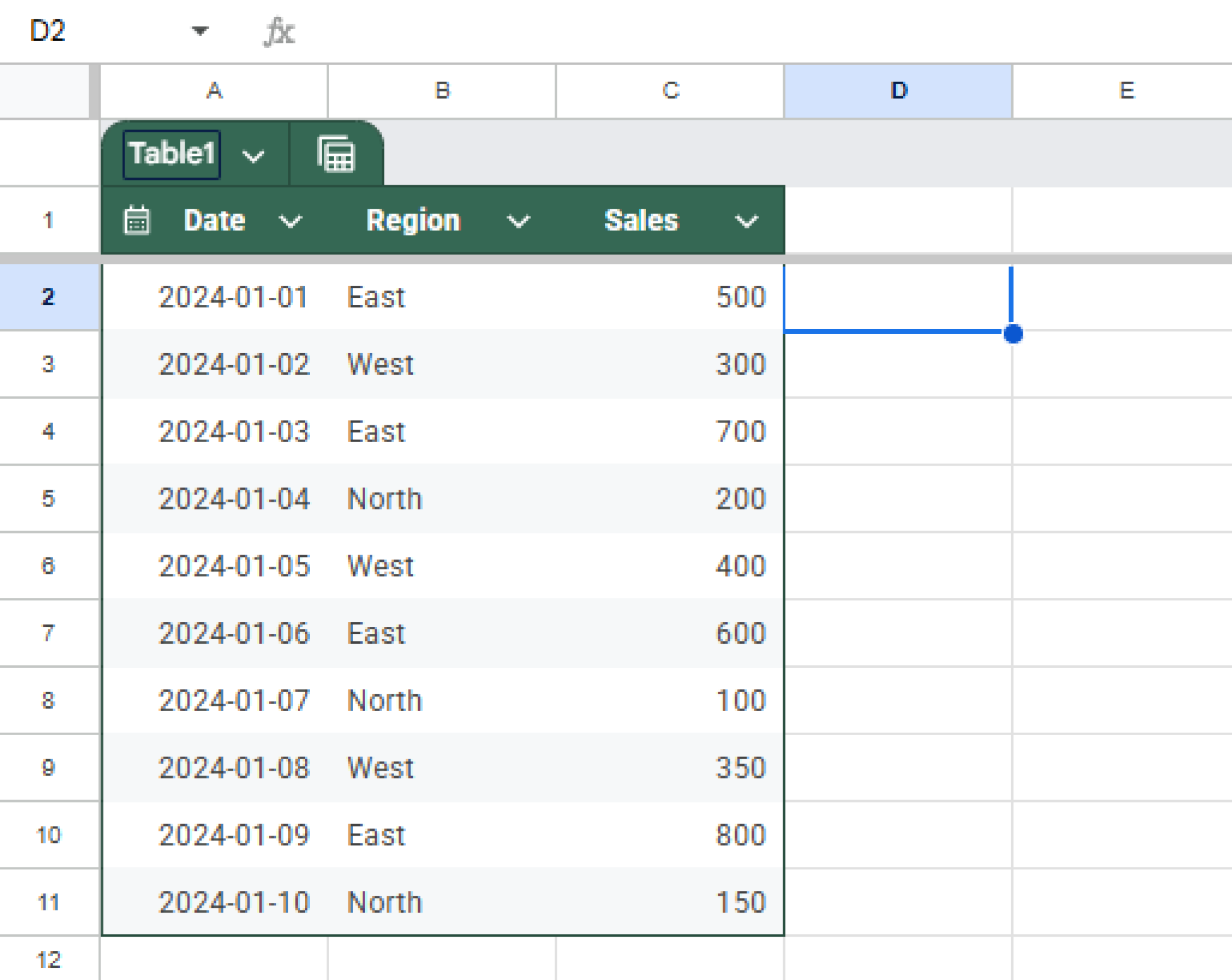Open the table summary icon next to Table1
The width and height of the screenshot is (1232, 980).
337,153
